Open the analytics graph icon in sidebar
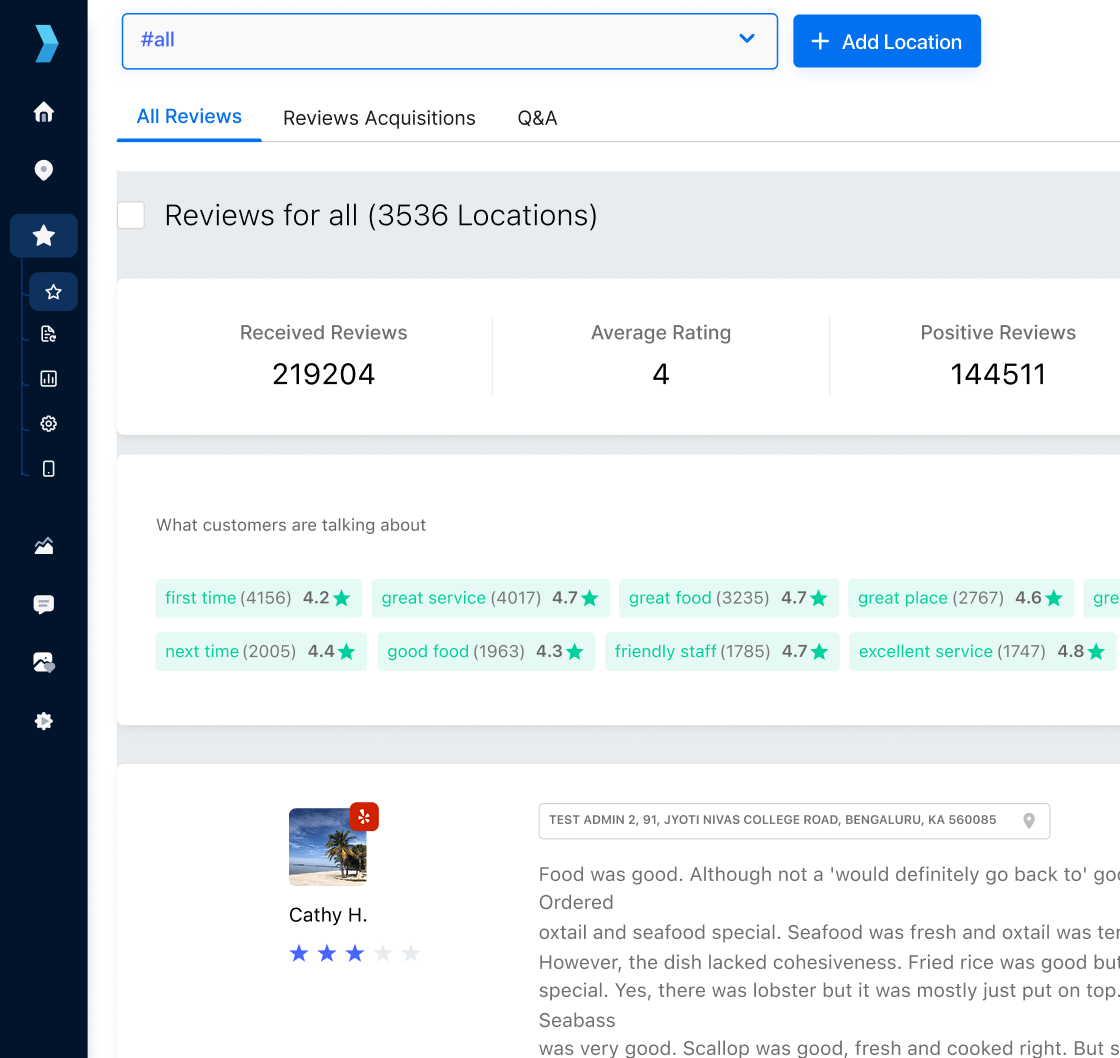This screenshot has height=1058, width=1120. [44, 546]
